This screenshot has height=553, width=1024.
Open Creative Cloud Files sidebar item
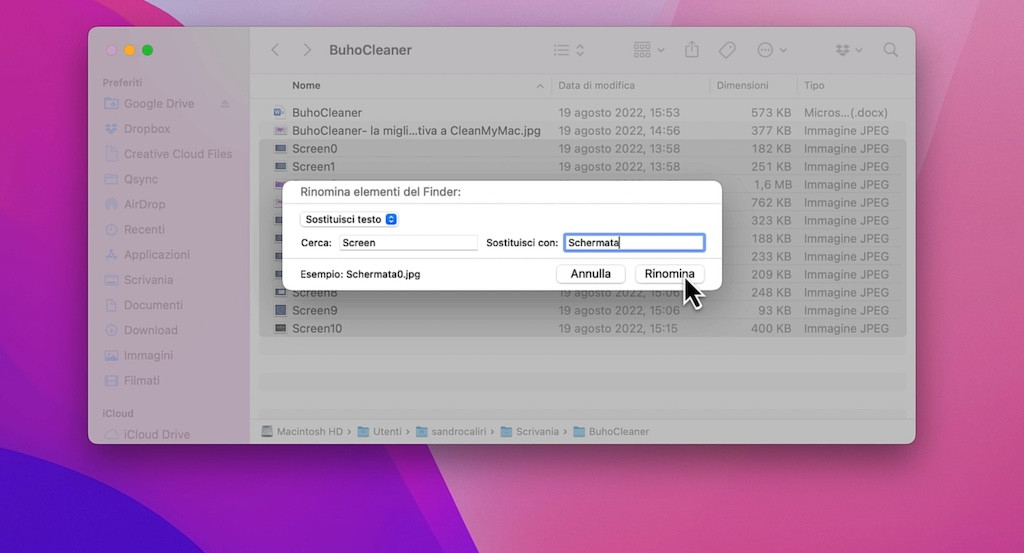tap(178, 154)
